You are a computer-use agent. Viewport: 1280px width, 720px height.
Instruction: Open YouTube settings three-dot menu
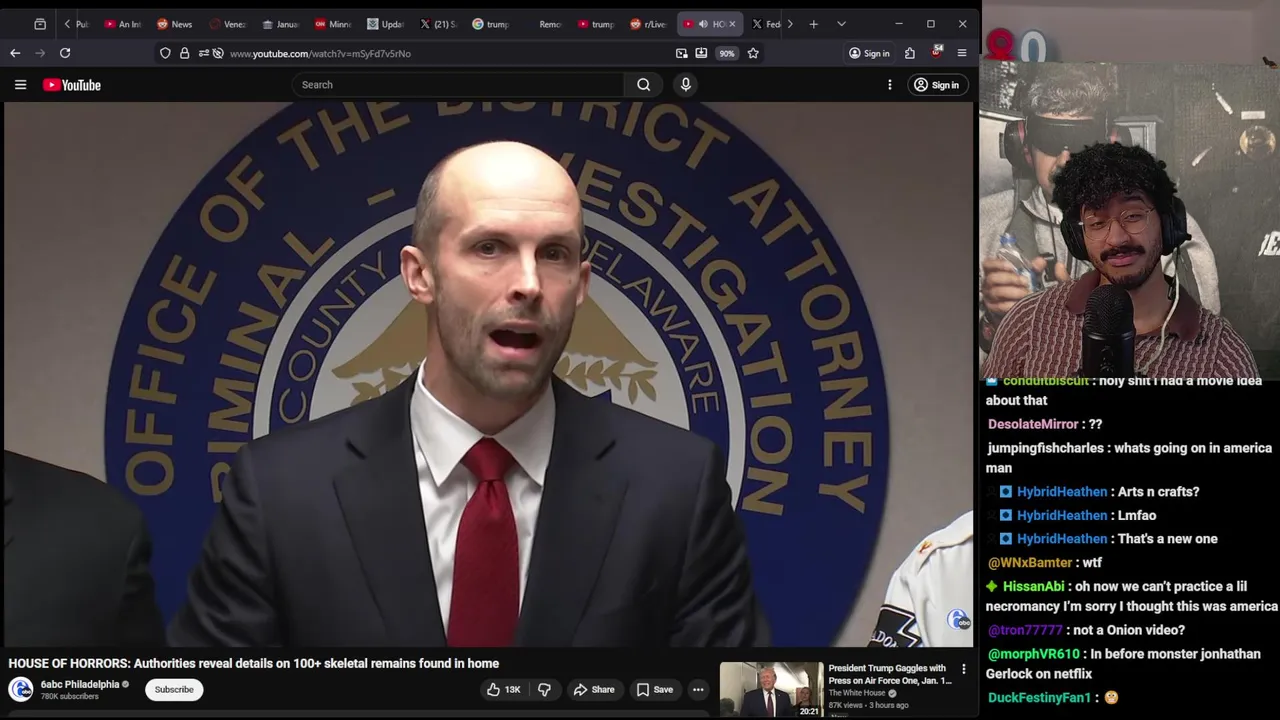click(x=890, y=85)
